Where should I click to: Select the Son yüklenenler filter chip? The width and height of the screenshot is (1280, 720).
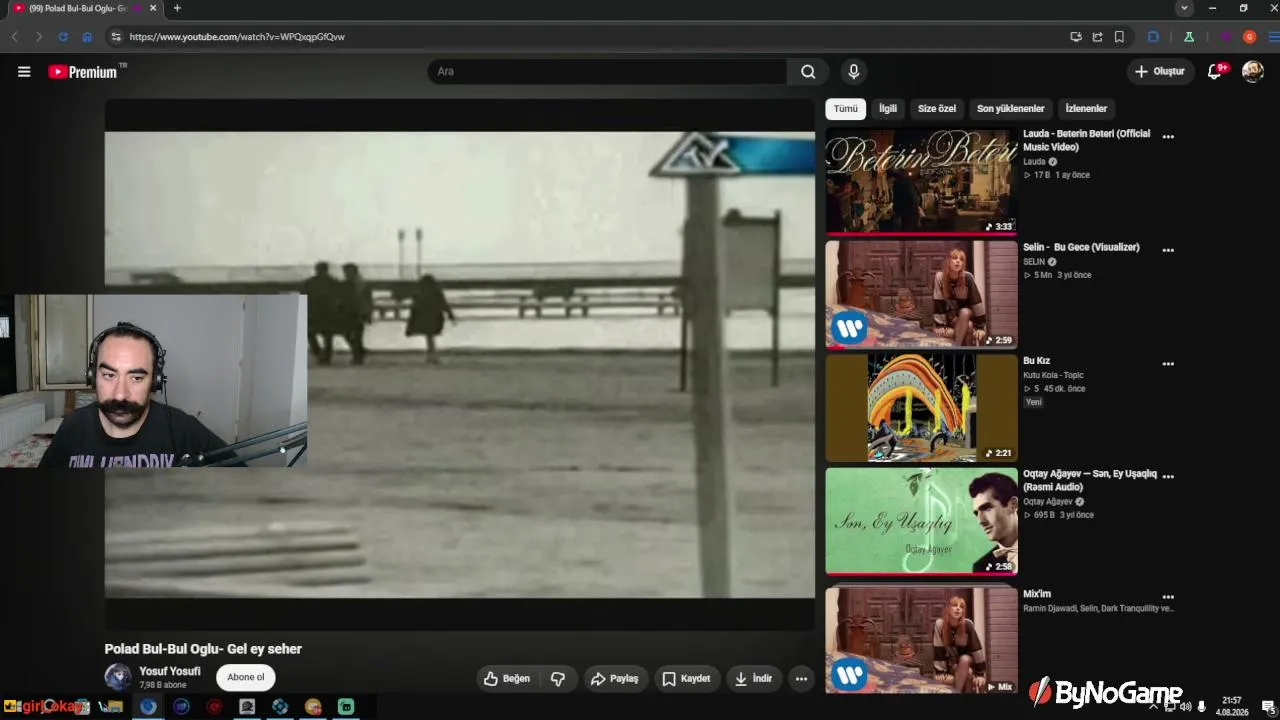click(1011, 109)
